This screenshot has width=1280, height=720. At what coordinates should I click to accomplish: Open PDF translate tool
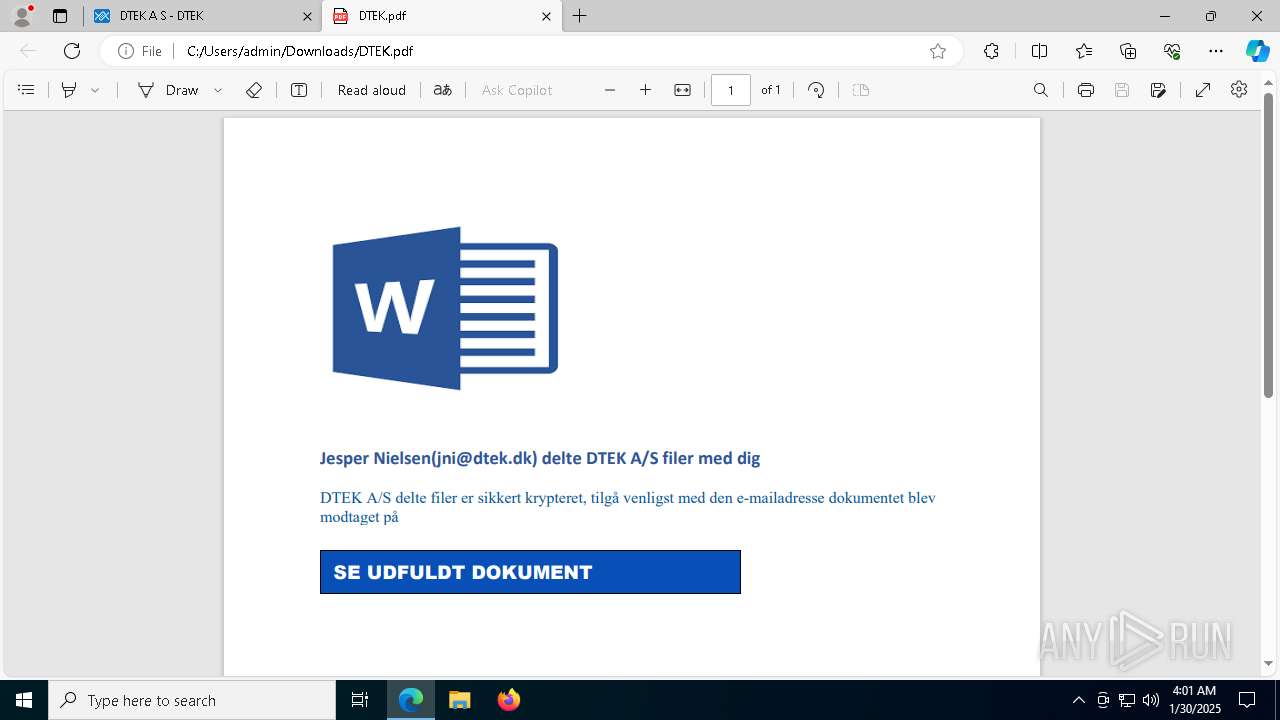pyautogui.click(x=443, y=90)
